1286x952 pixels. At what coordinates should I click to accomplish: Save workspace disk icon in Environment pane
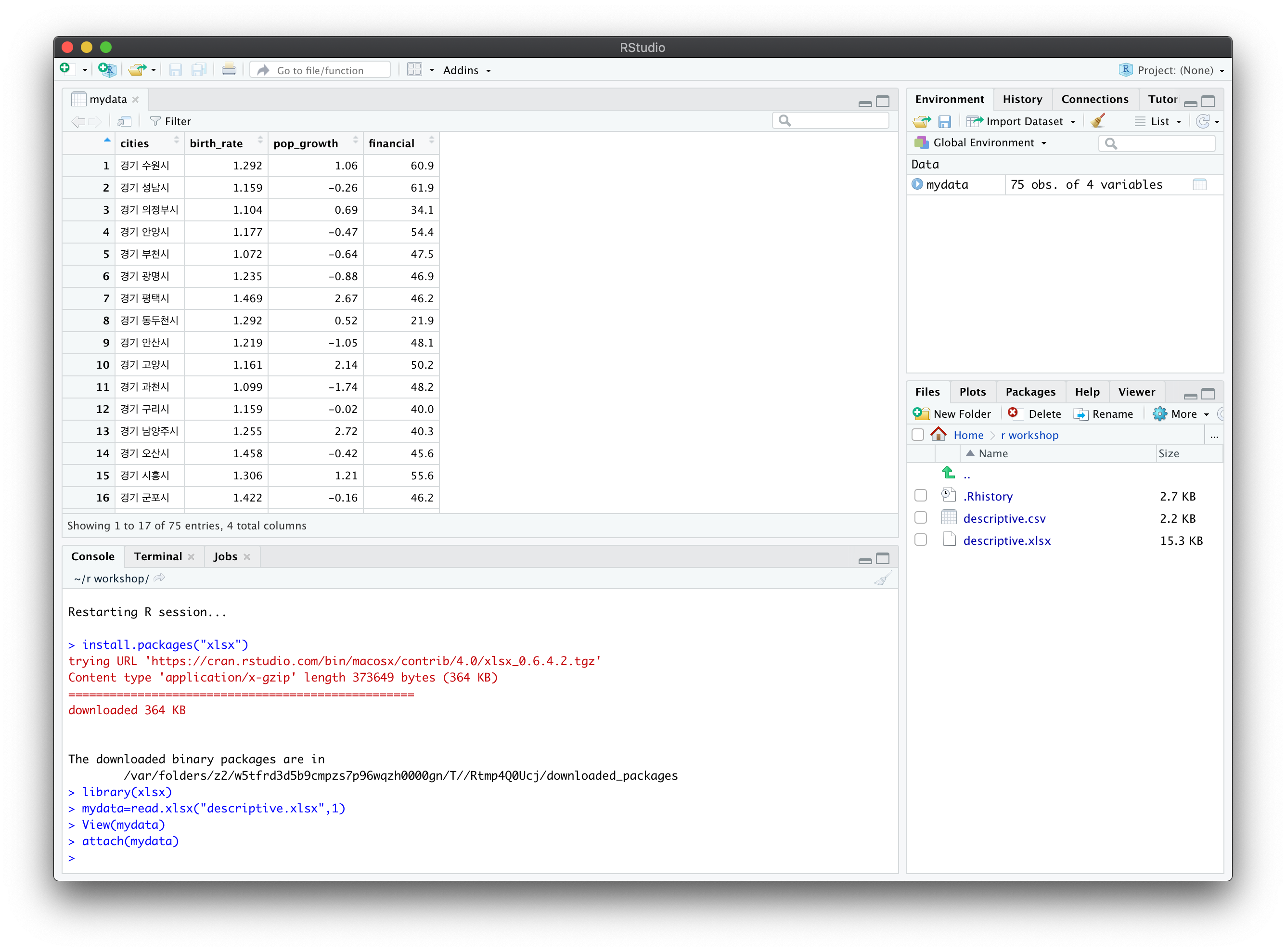pos(944,121)
